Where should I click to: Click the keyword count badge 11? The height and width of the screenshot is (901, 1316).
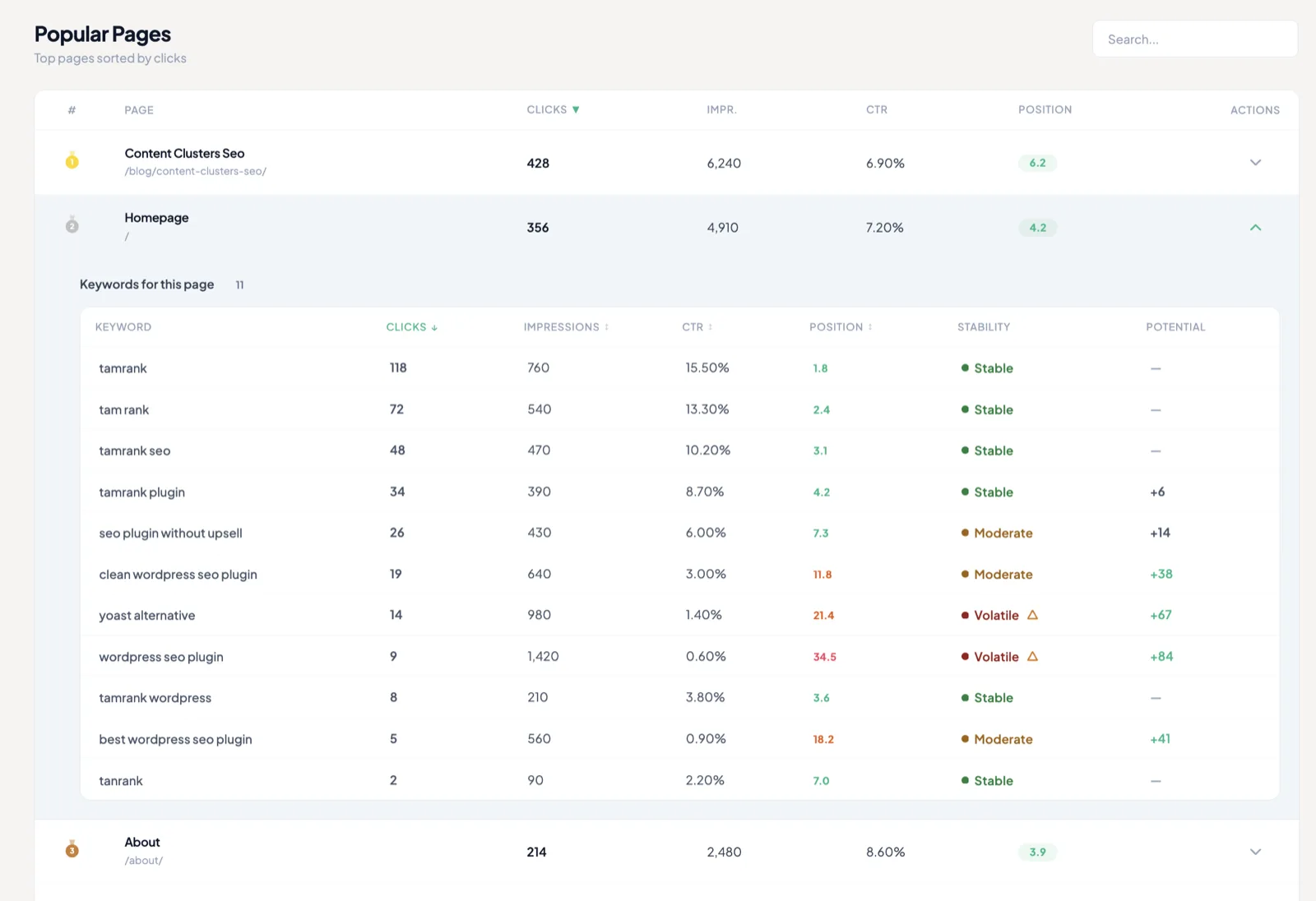(239, 284)
